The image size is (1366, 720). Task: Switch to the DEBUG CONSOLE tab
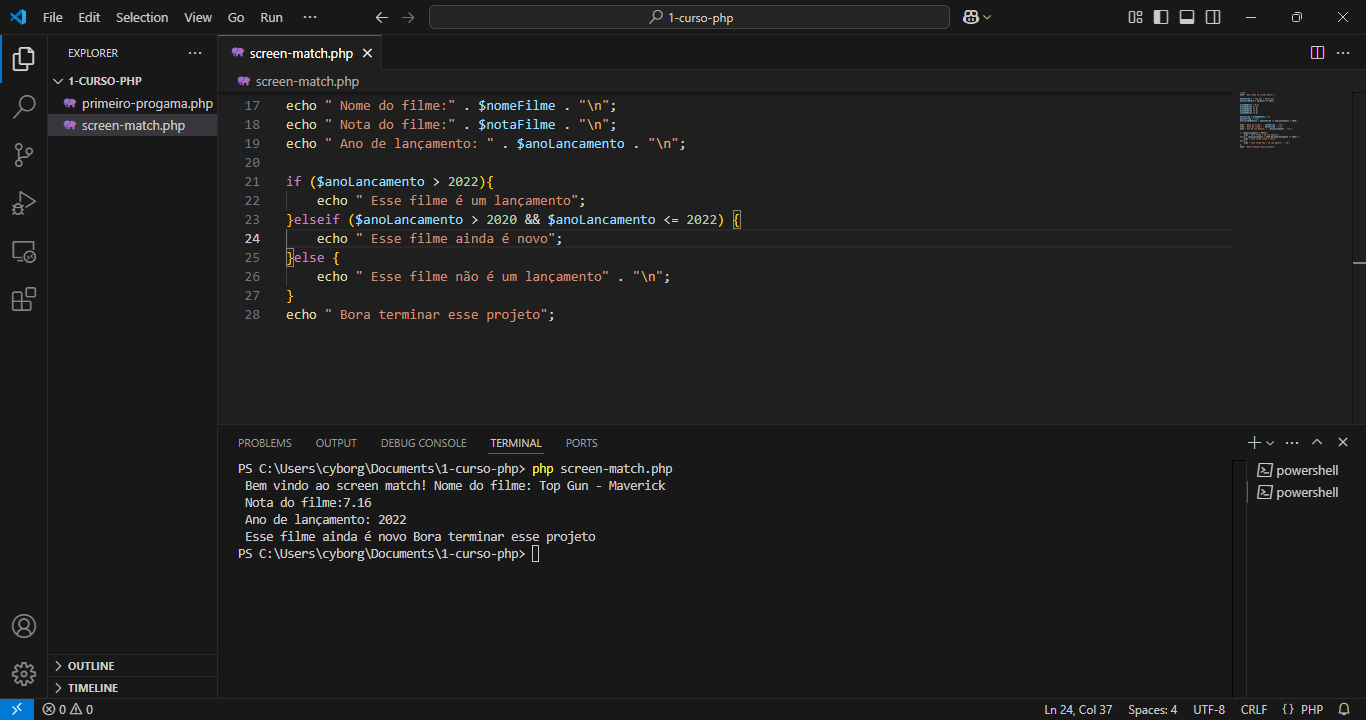[423, 443]
